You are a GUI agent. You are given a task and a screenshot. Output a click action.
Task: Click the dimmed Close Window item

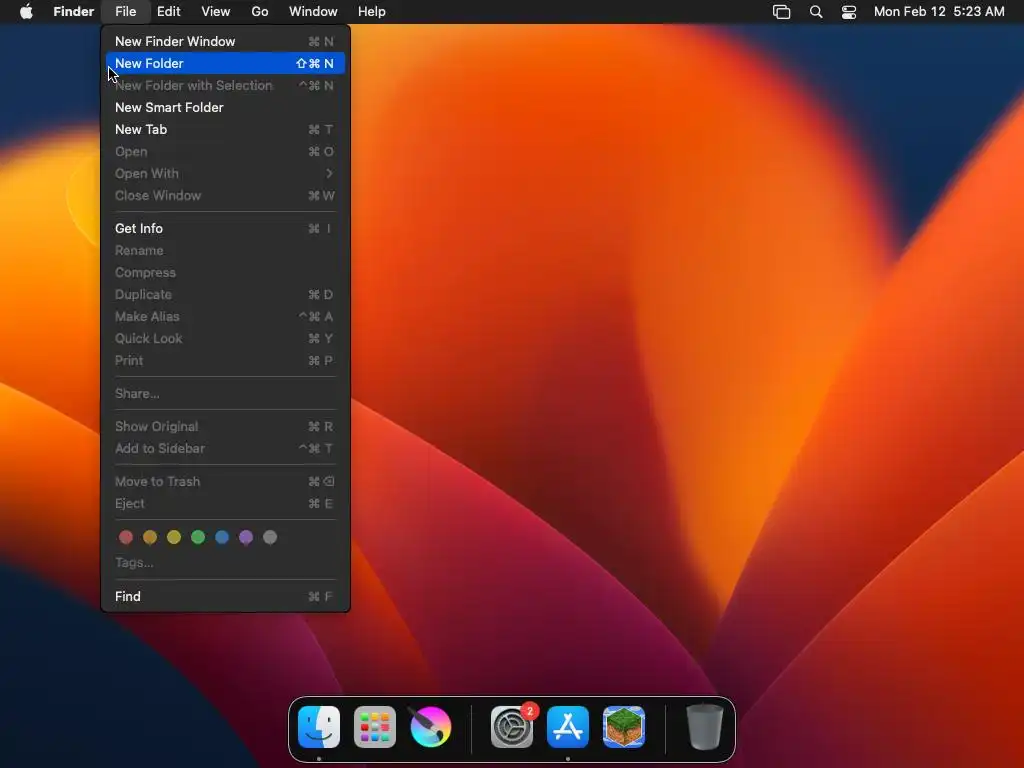pyautogui.click(x=225, y=196)
